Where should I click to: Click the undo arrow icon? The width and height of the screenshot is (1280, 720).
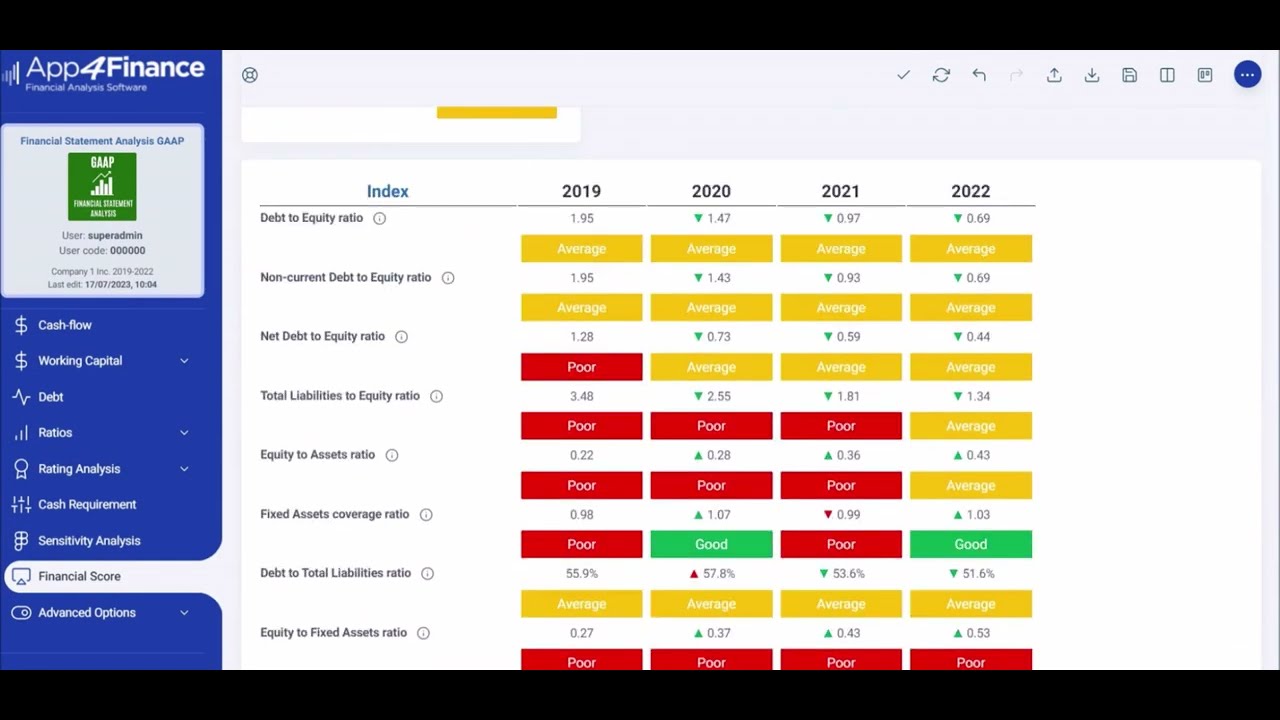click(x=979, y=75)
